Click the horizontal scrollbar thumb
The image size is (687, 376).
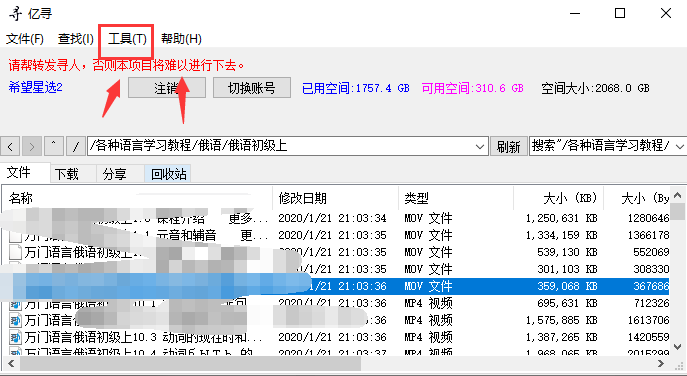point(190,364)
